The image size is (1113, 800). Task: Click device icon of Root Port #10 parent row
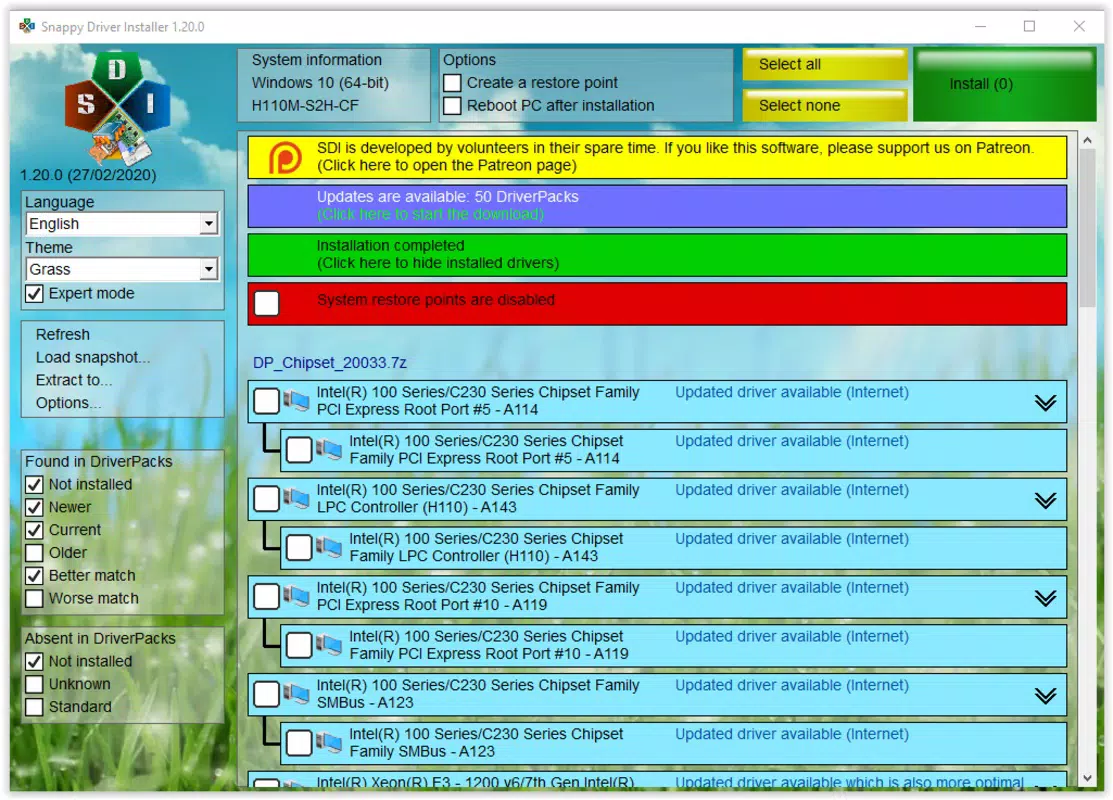297,596
